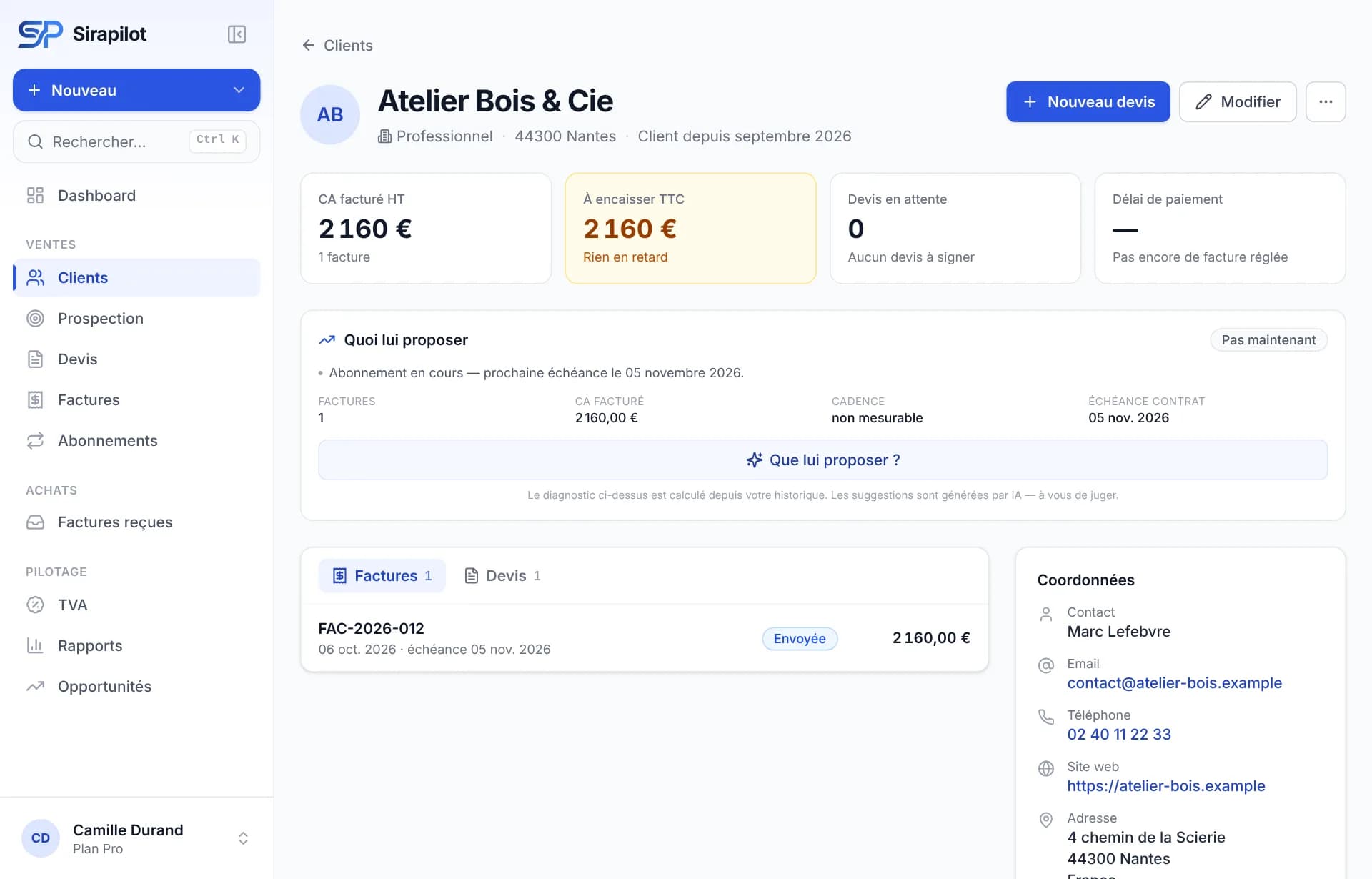Image resolution: width=1372 pixels, height=879 pixels.
Task: Open Dashboard from the sidebar
Action: point(136,195)
